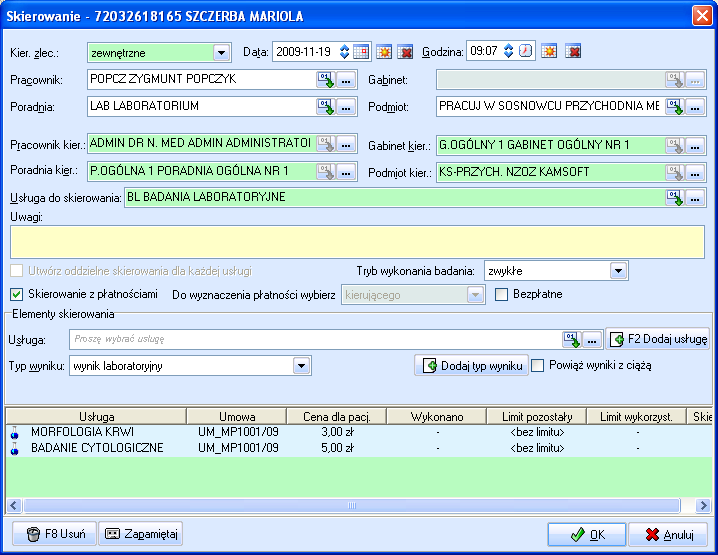Screen dimensions: 718x555
Task: Open the browse ellipsis for Pracownik
Action: [x=346, y=80]
